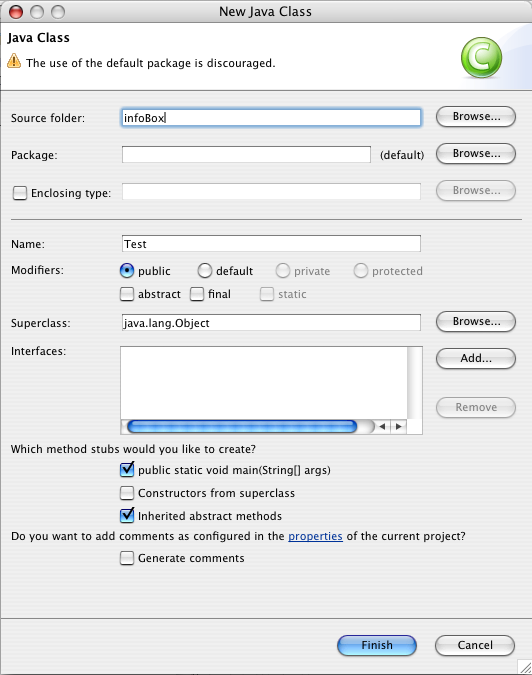Image resolution: width=532 pixels, height=675 pixels.
Task: Click right scroll arrow in Interfaces list
Action: (399, 427)
